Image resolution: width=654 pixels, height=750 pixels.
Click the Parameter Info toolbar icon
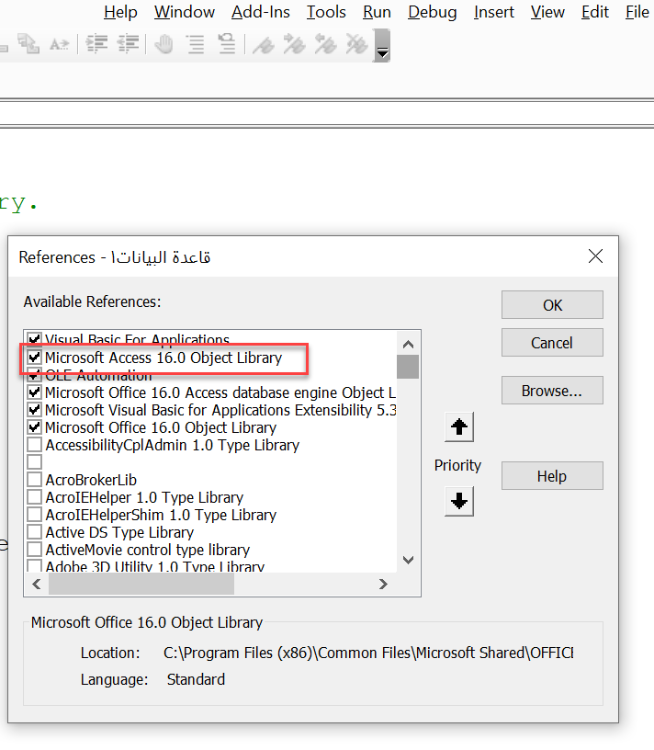click(29, 44)
